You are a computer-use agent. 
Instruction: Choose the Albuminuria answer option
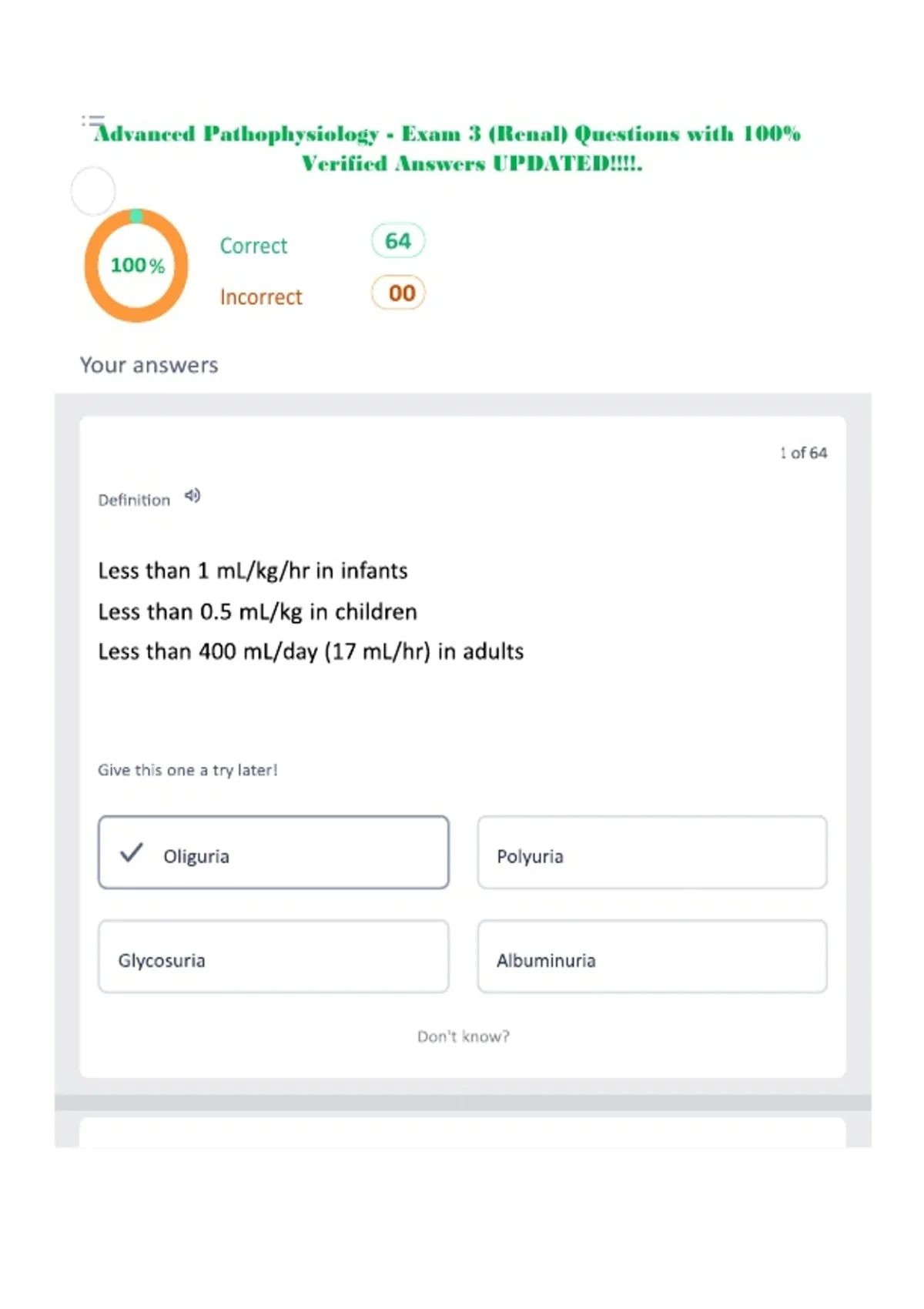652,956
